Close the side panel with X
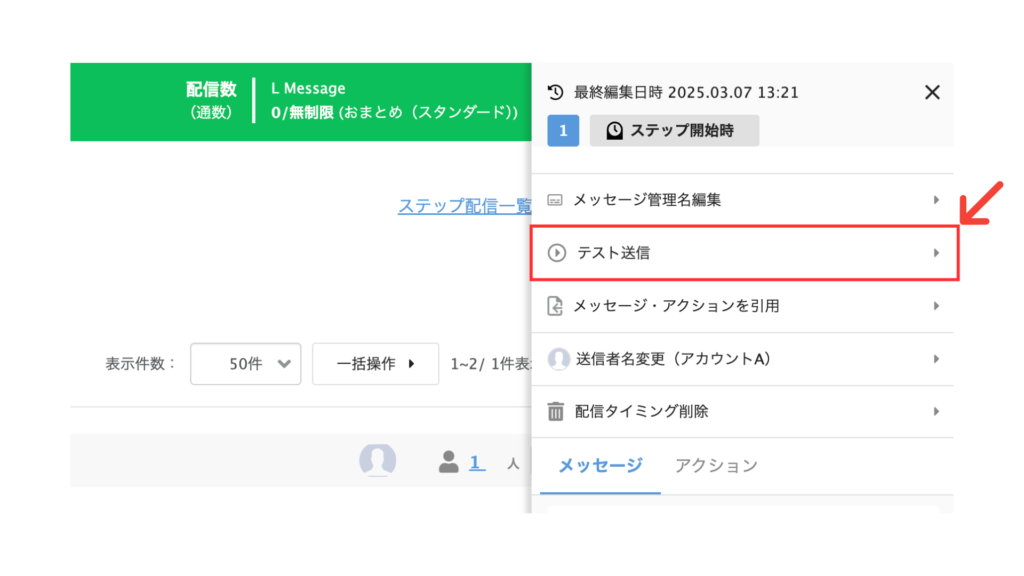 (932, 92)
